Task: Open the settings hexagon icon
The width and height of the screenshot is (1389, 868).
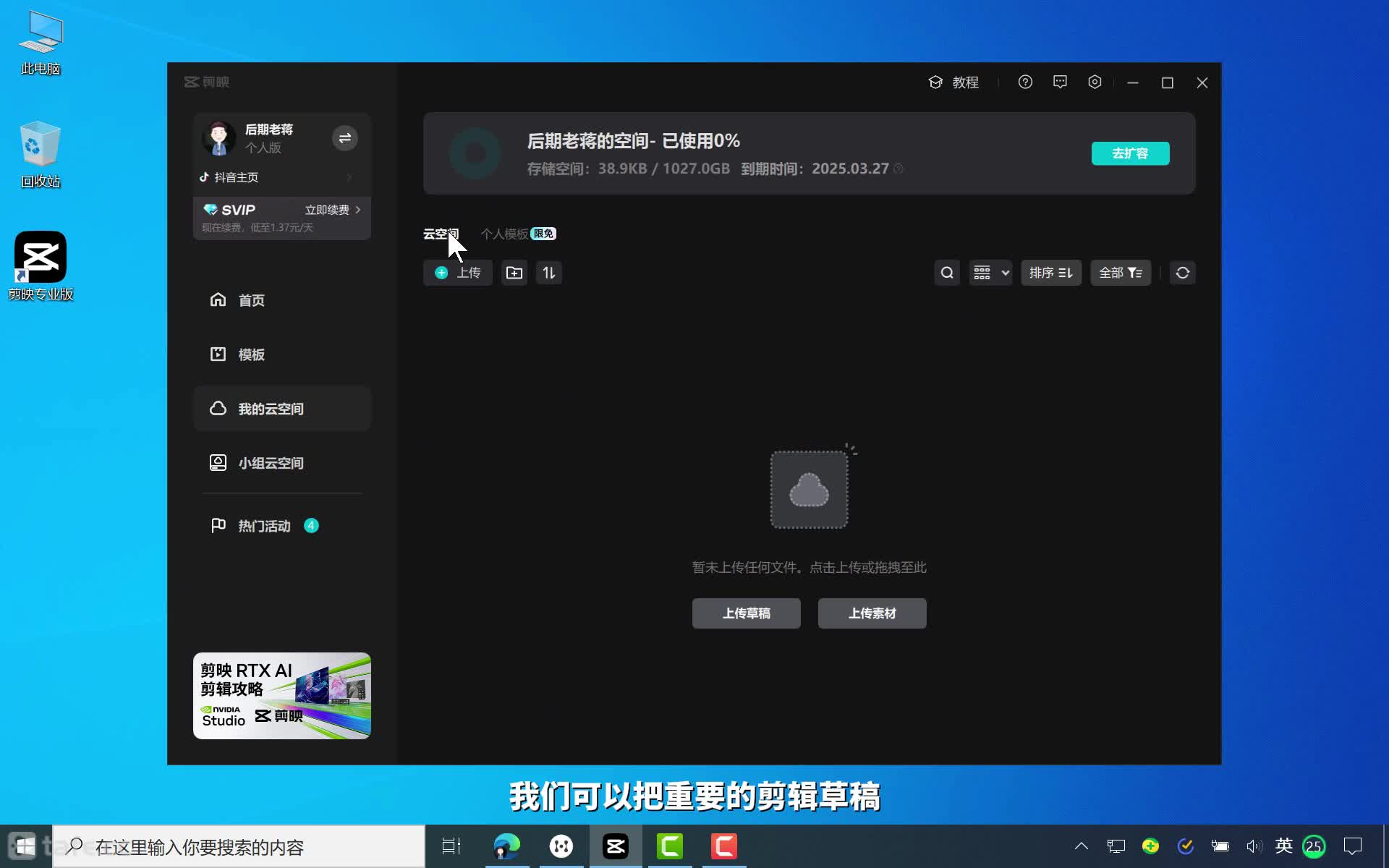Action: click(x=1095, y=82)
